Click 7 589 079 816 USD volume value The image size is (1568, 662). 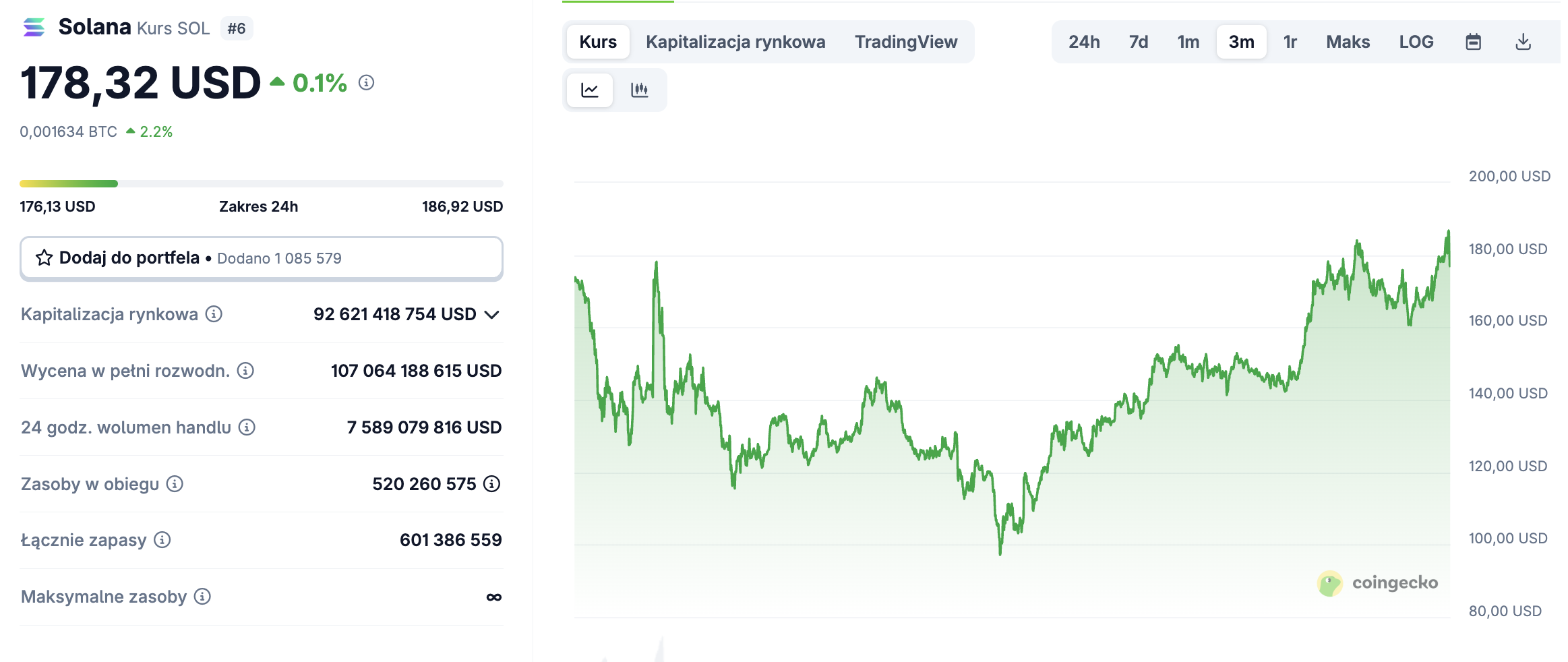tap(424, 427)
